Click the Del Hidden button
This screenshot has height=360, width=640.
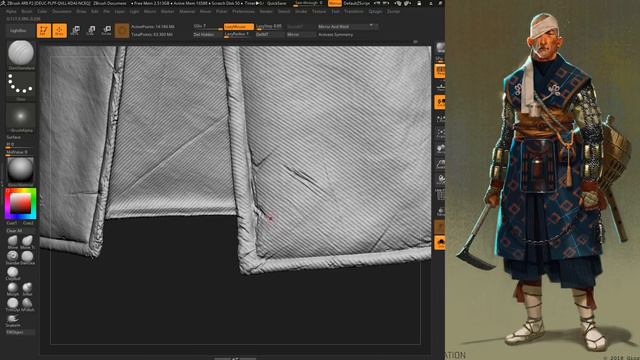point(207,35)
